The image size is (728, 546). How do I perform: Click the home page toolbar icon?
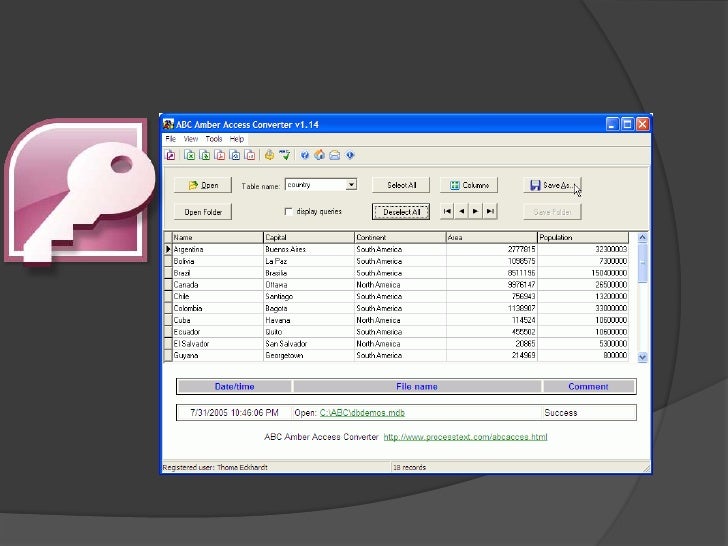pyautogui.click(x=319, y=155)
